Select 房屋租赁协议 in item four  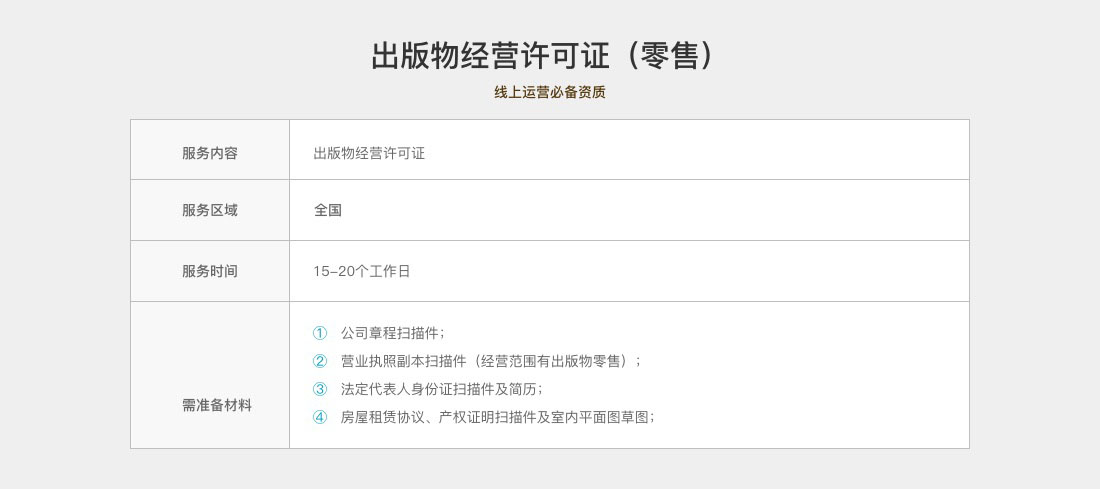(x=383, y=417)
